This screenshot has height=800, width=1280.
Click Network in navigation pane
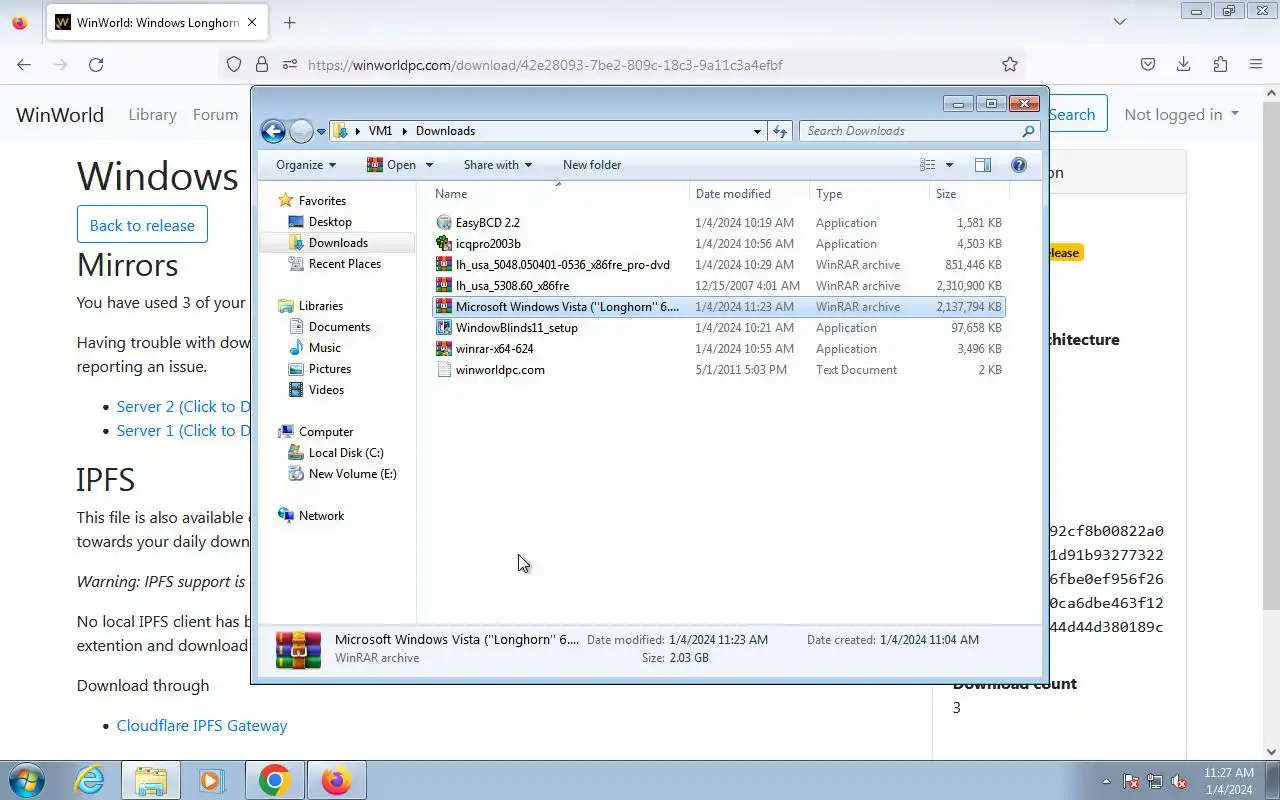click(x=321, y=516)
